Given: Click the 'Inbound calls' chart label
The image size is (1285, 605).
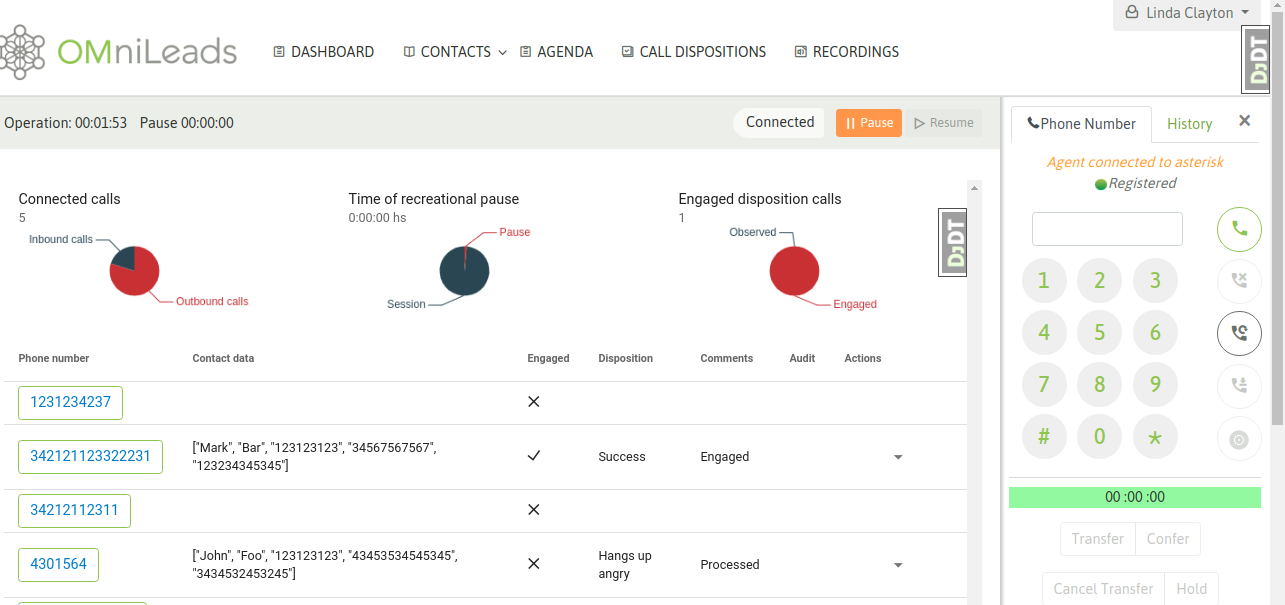Looking at the screenshot, I should pyautogui.click(x=61, y=240).
